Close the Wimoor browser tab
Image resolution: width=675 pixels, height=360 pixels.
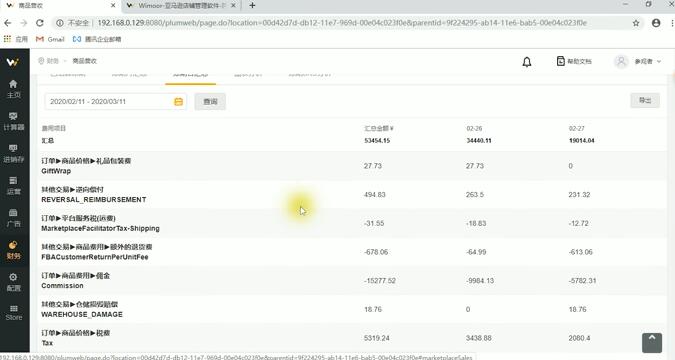[x=233, y=6]
